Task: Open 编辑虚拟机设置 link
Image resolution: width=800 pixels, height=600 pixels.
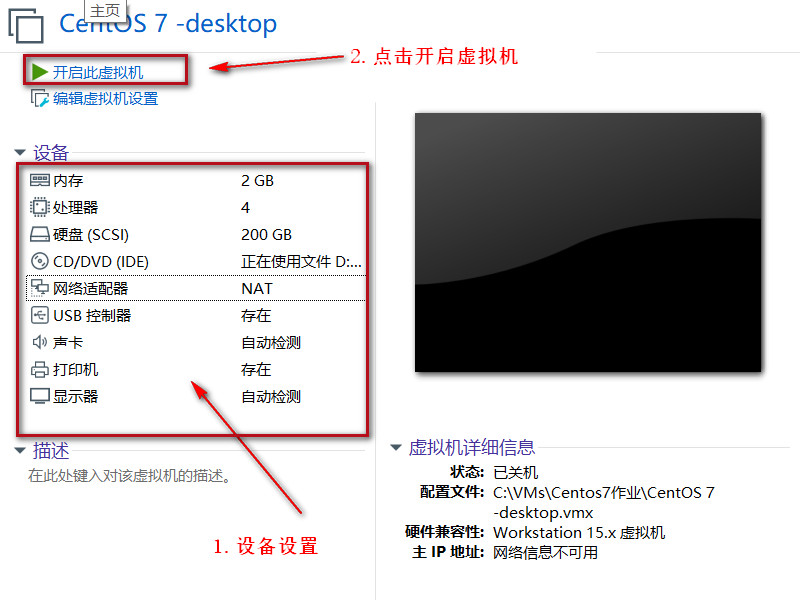Action: point(106,98)
